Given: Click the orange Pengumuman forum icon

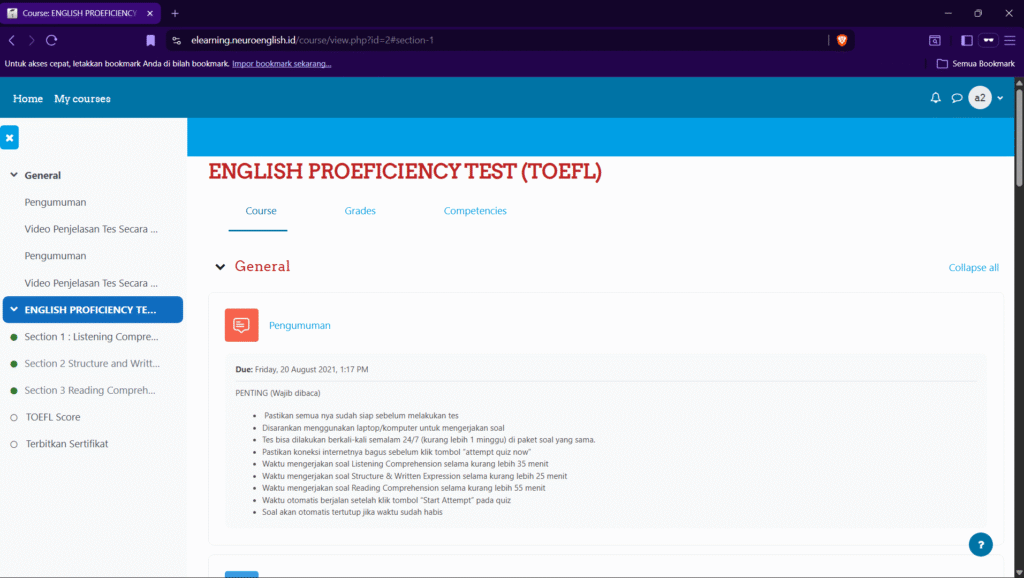Looking at the screenshot, I should pos(241,325).
